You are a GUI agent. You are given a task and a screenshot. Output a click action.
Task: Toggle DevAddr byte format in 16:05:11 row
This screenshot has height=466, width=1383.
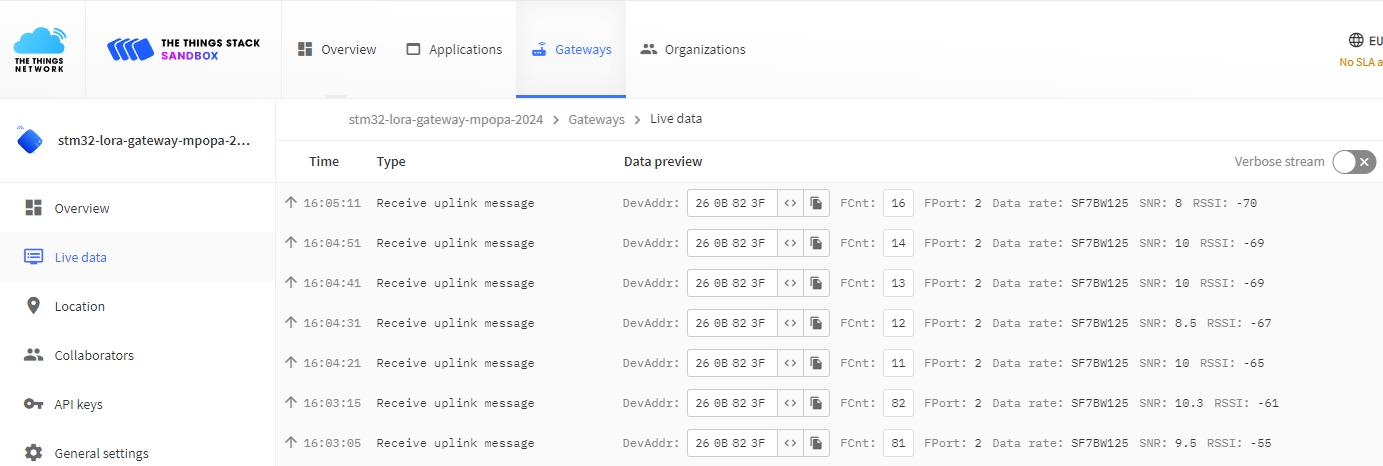tap(790, 203)
